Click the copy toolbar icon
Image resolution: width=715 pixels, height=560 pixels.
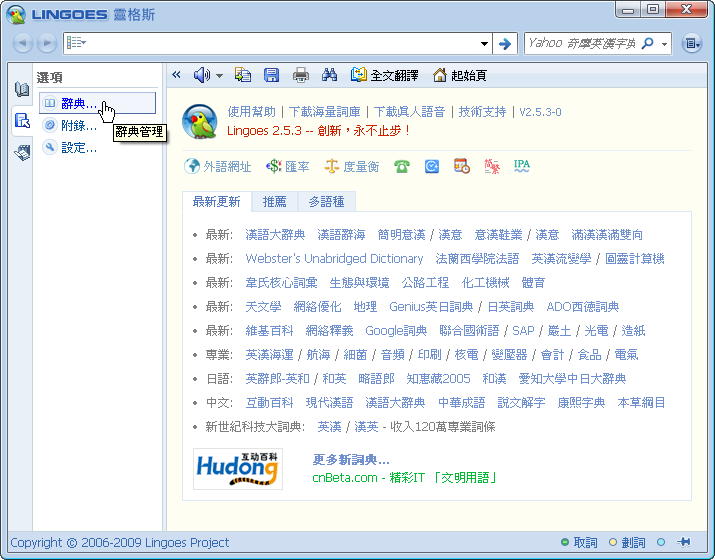[x=243, y=75]
